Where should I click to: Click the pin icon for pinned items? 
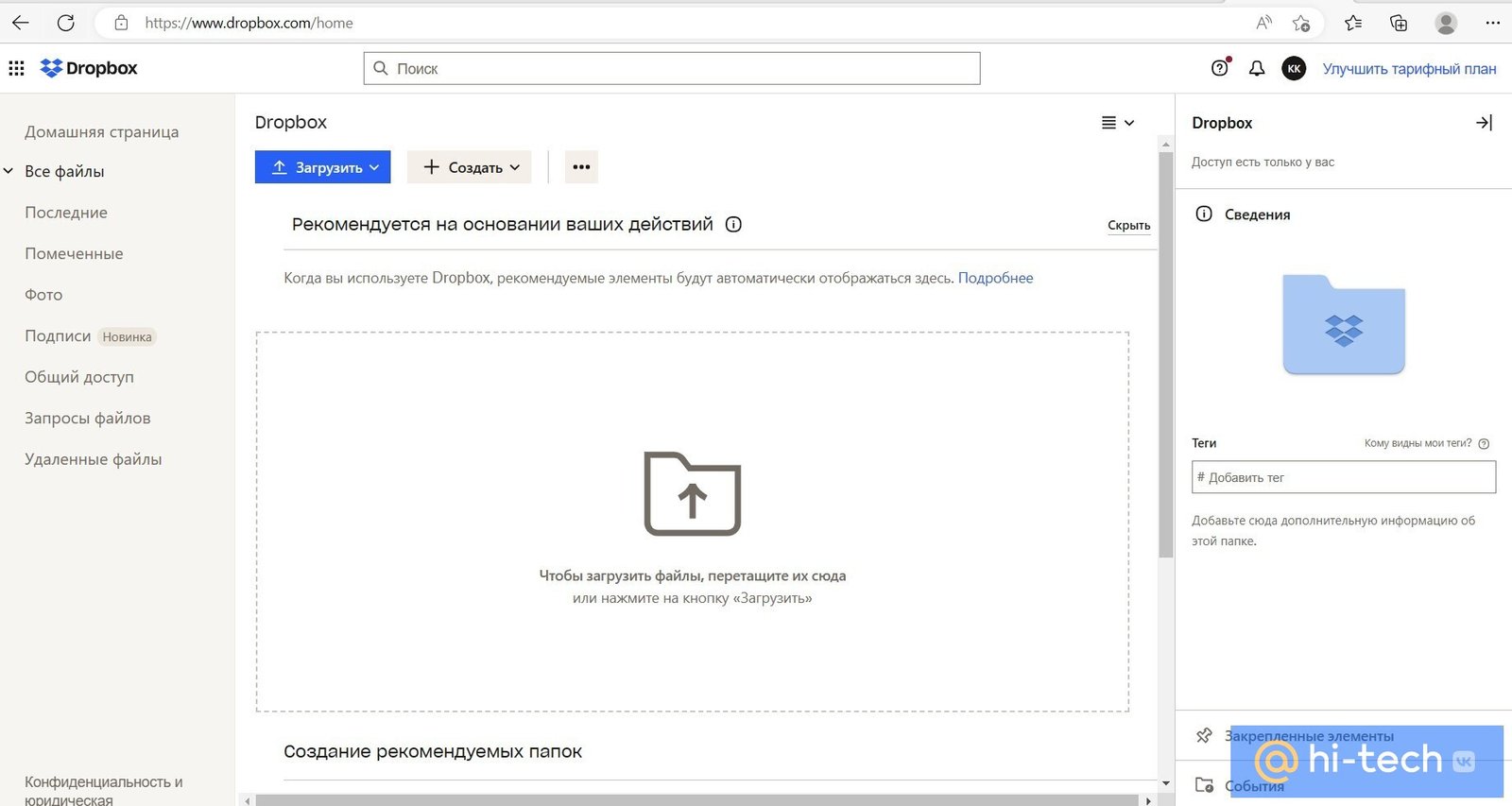coord(1204,735)
